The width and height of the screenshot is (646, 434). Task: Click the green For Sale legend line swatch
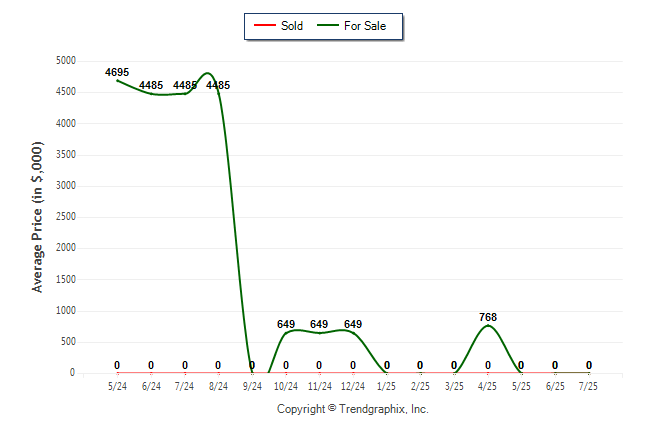(x=328, y=26)
